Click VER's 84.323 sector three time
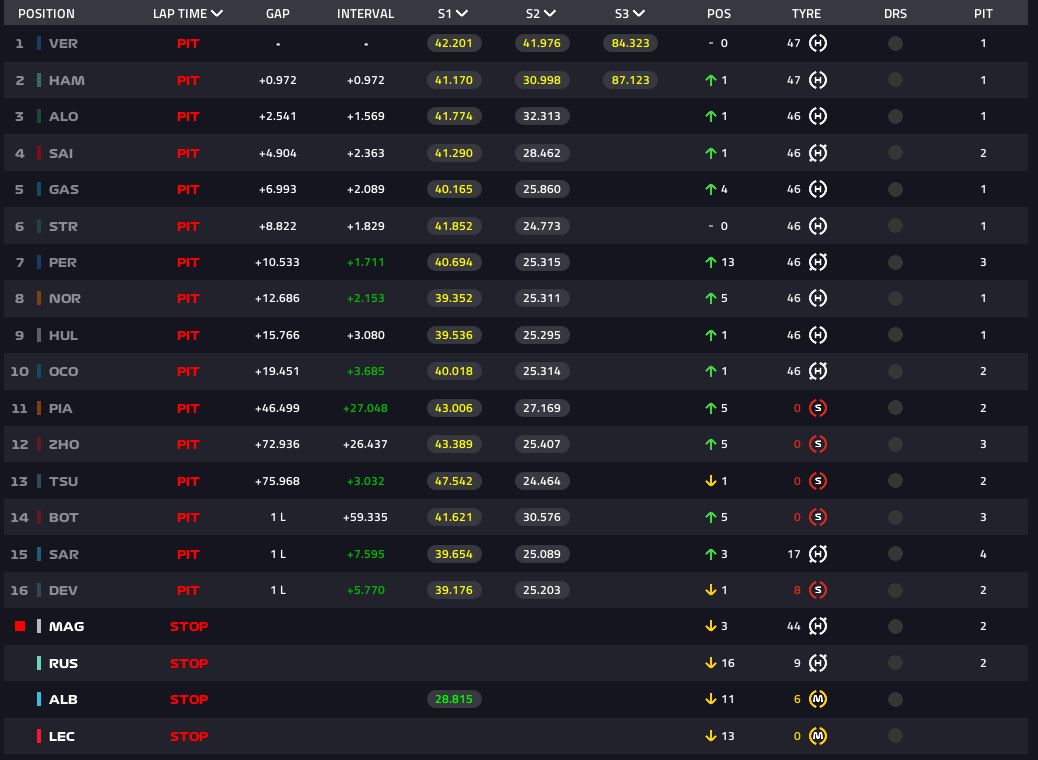Image resolution: width=1038 pixels, height=760 pixels. click(630, 44)
